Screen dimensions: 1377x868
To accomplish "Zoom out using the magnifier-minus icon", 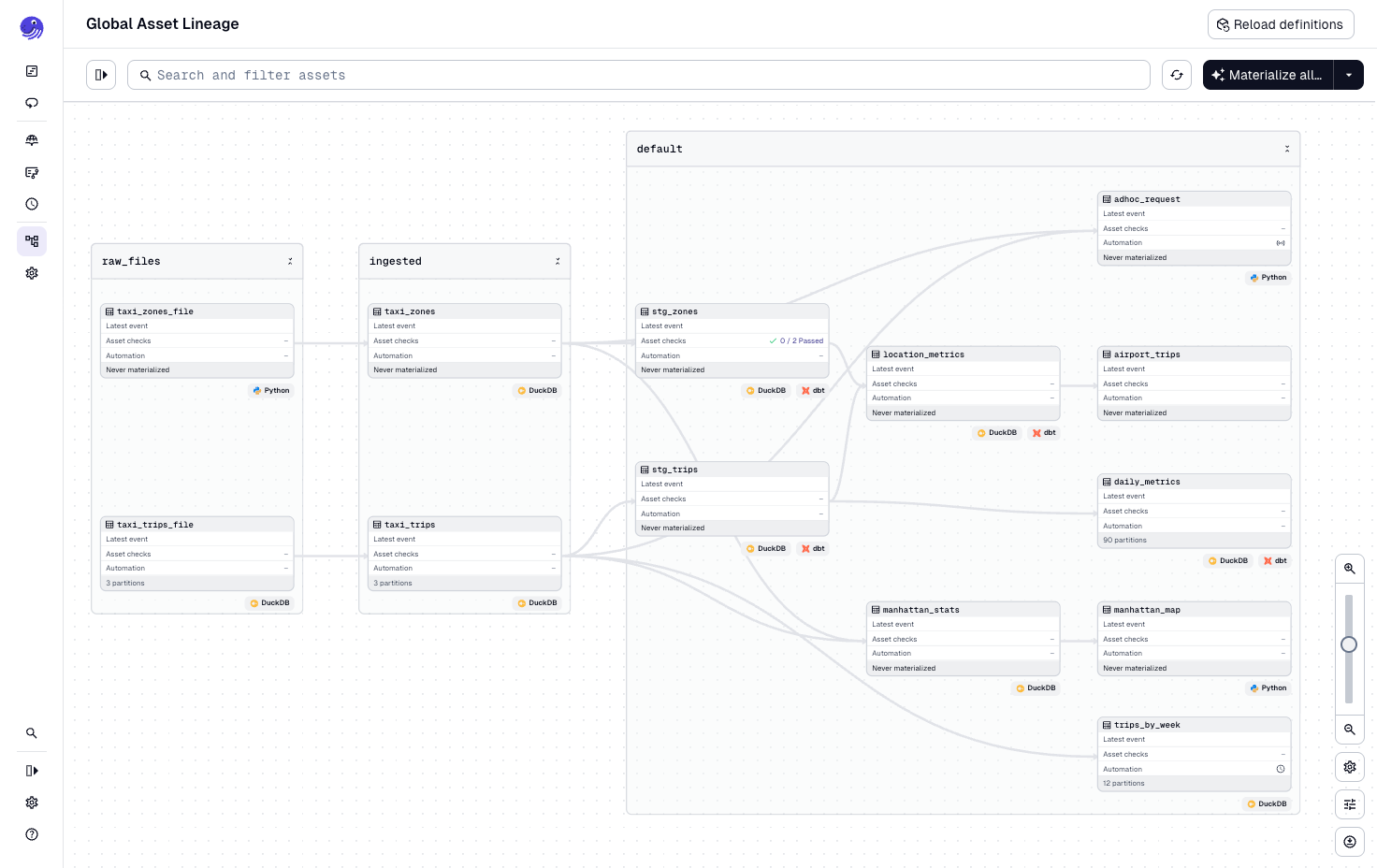I will pos(1349,730).
